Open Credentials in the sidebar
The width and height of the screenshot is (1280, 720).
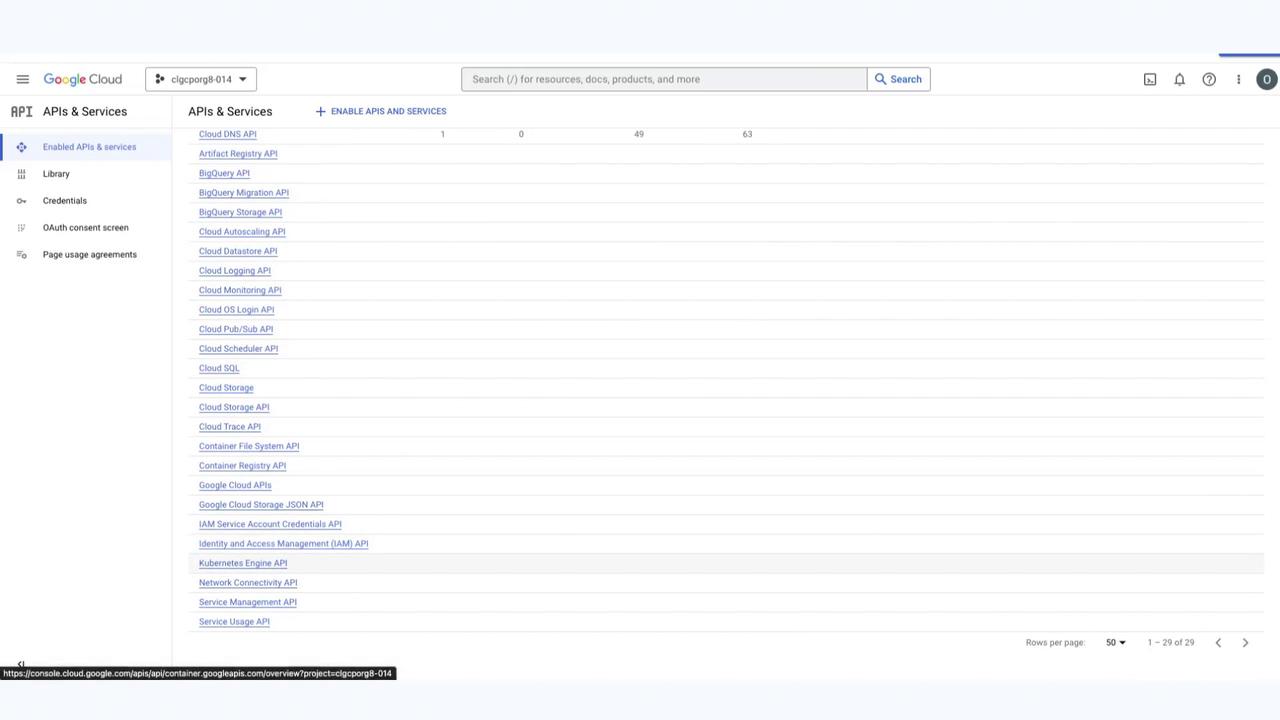click(65, 201)
